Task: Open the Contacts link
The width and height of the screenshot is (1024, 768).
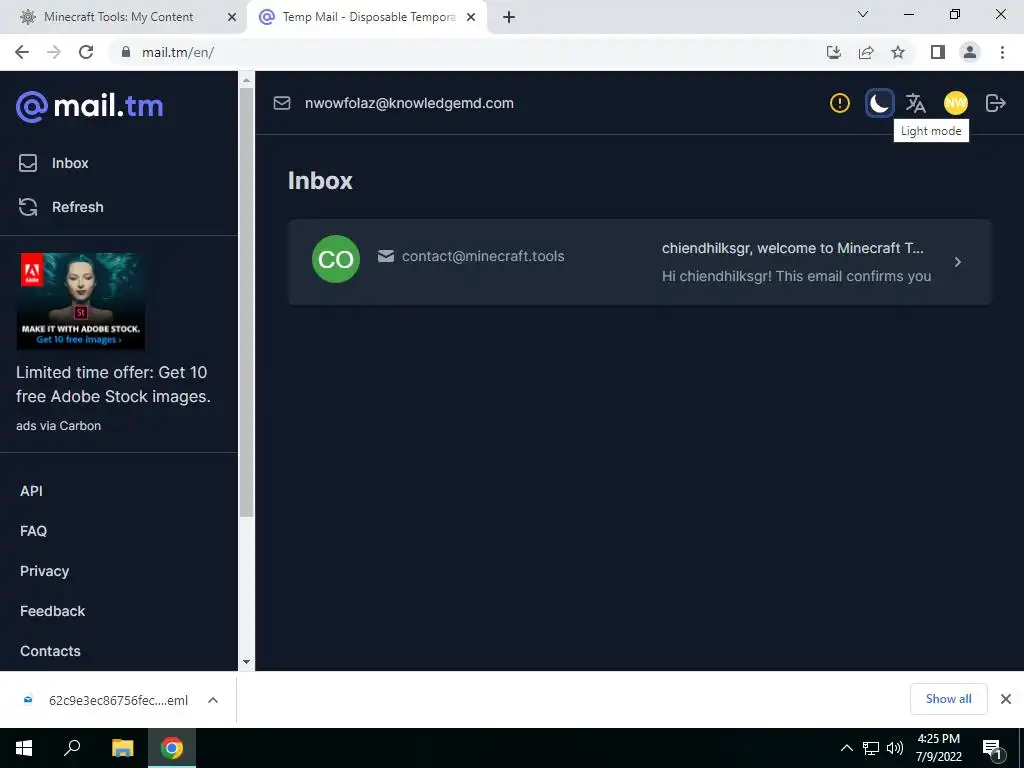Action: 50,651
